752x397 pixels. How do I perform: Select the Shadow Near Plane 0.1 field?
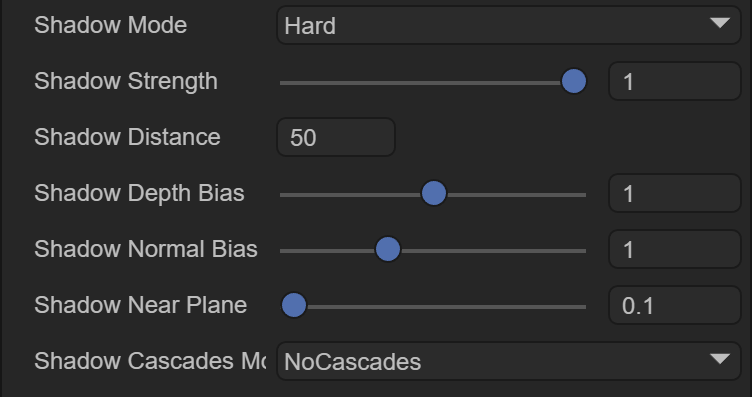(675, 305)
